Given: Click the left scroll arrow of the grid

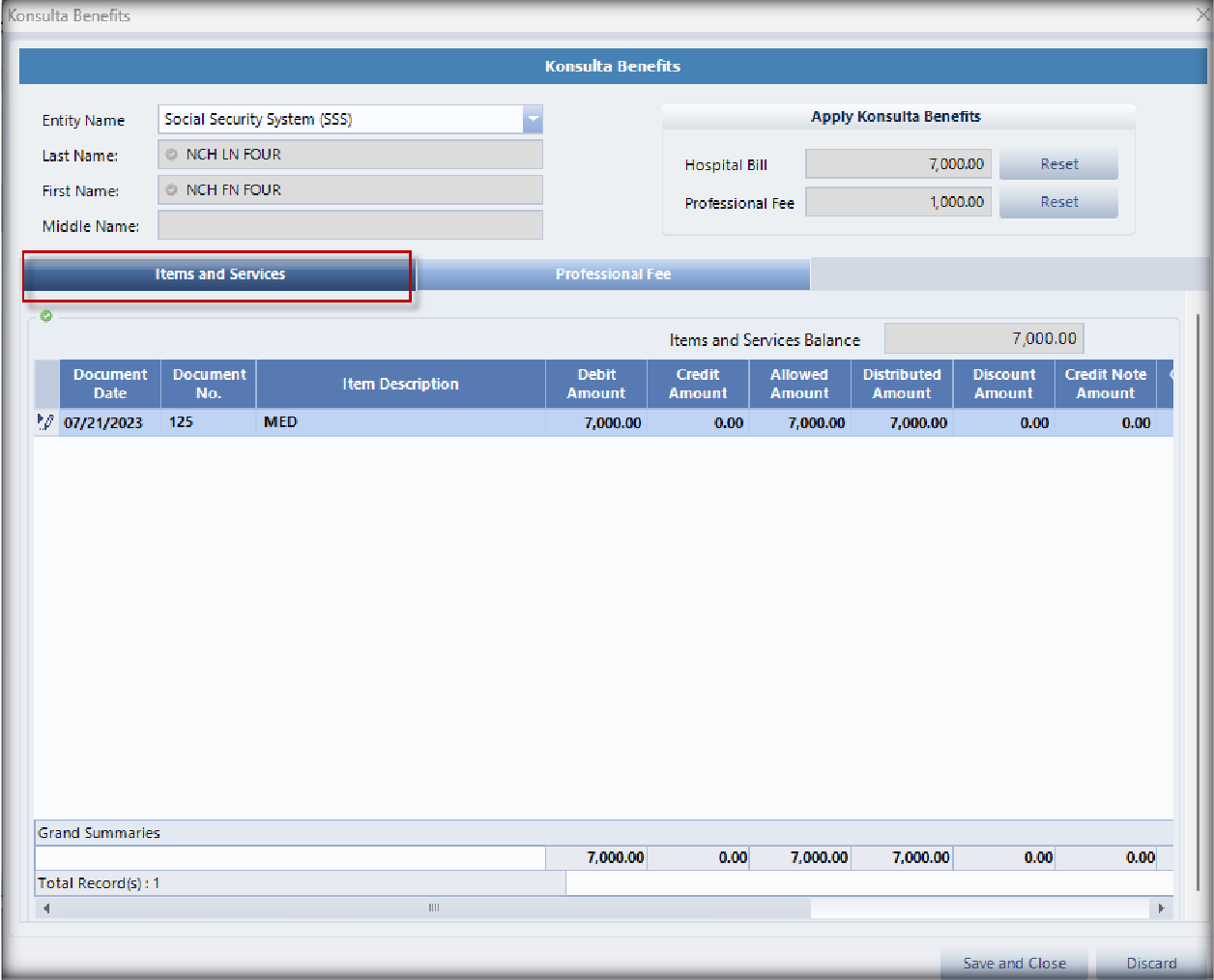Looking at the screenshot, I should coord(45,908).
